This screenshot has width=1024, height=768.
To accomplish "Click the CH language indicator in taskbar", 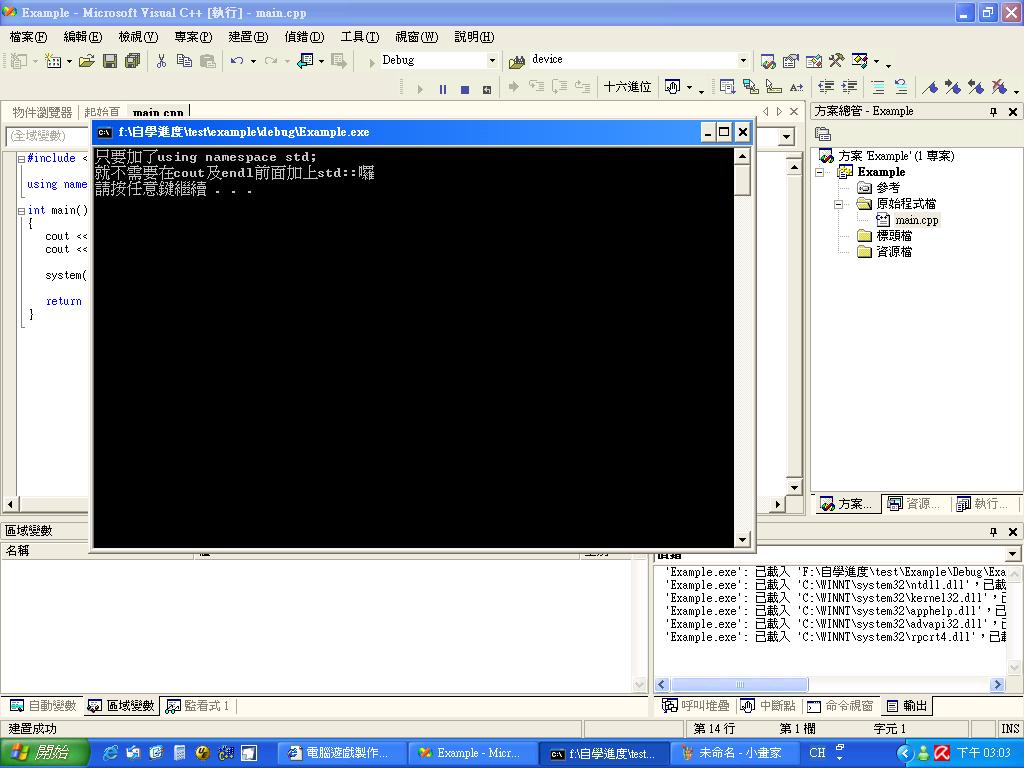I will (x=818, y=753).
